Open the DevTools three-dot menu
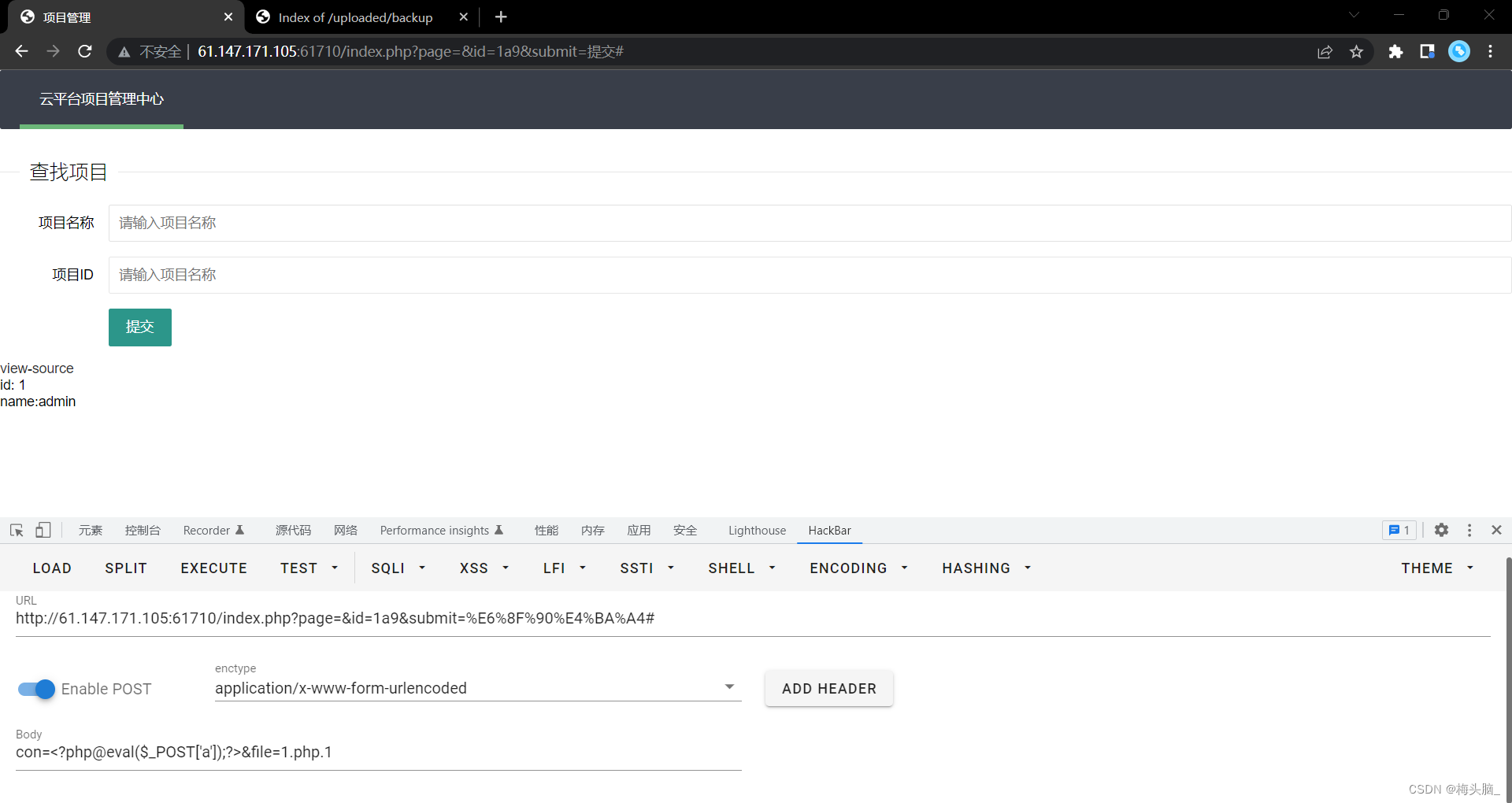1512x803 pixels. [1469, 530]
